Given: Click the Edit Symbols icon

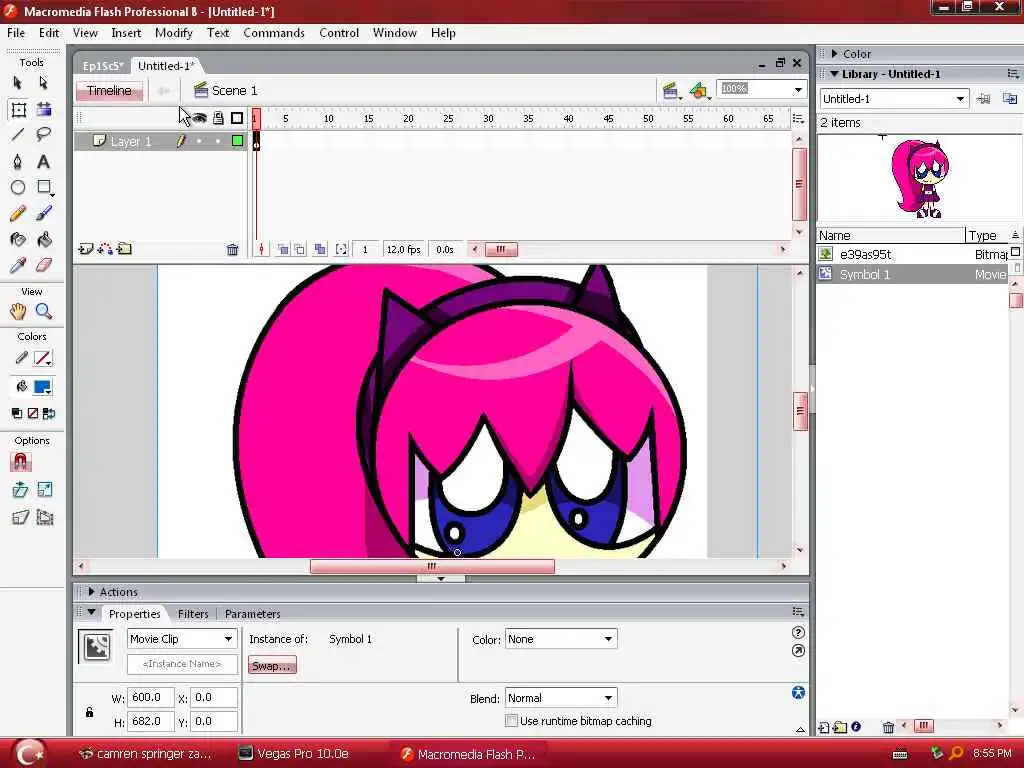Looking at the screenshot, I should point(699,91).
